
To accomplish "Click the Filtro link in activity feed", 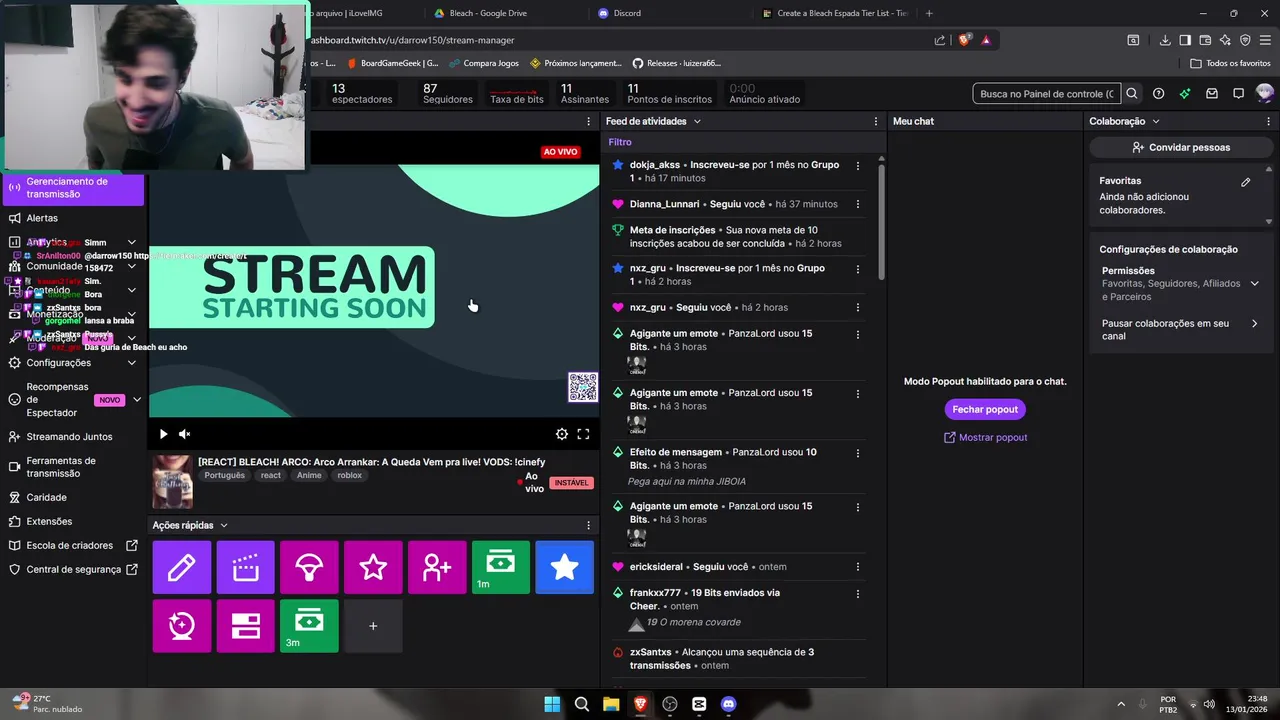I will click(x=620, y=142).
